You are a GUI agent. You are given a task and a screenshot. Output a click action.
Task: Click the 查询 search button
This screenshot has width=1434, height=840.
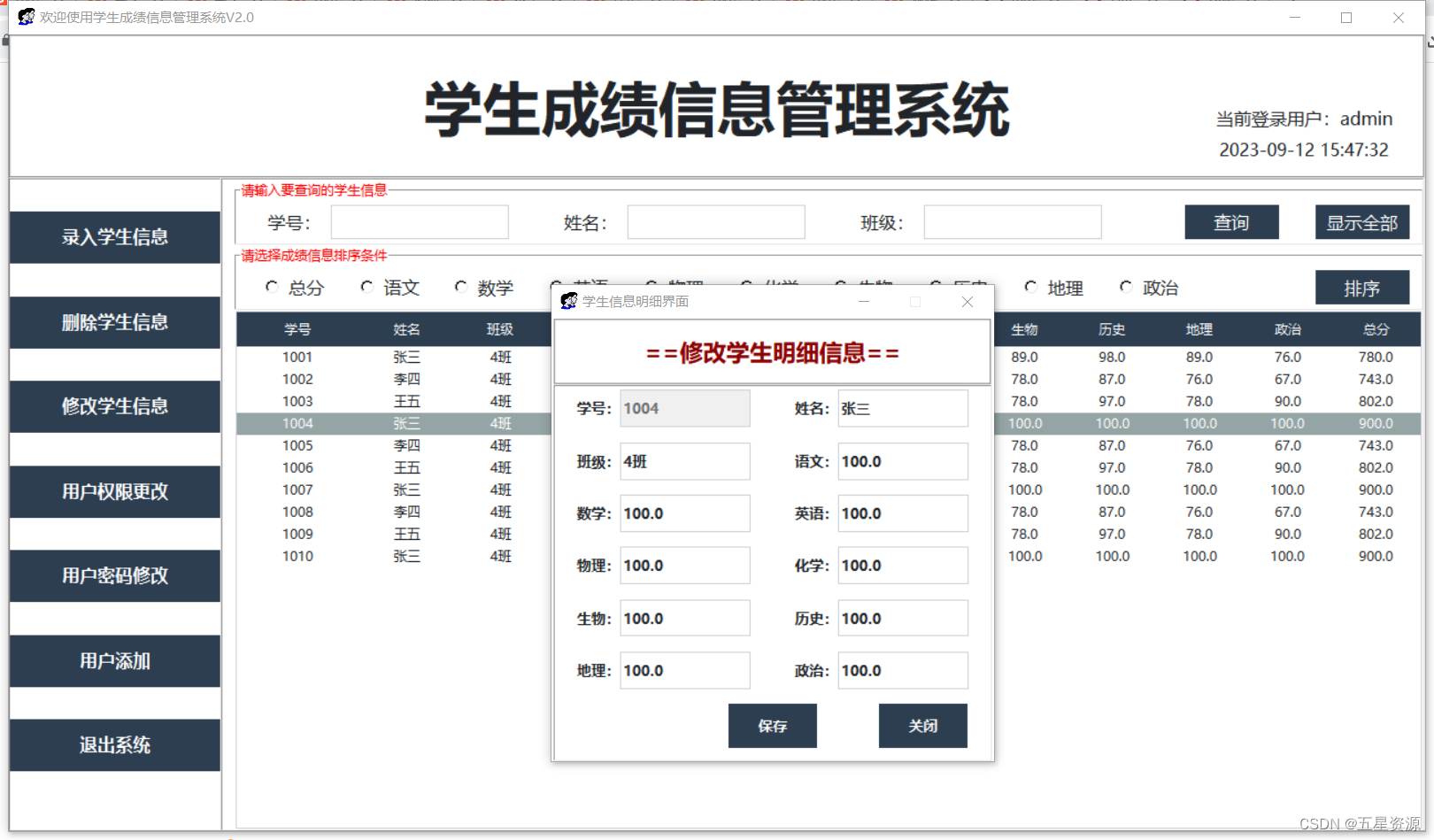pyautogui.click(x=1231, y=222)
